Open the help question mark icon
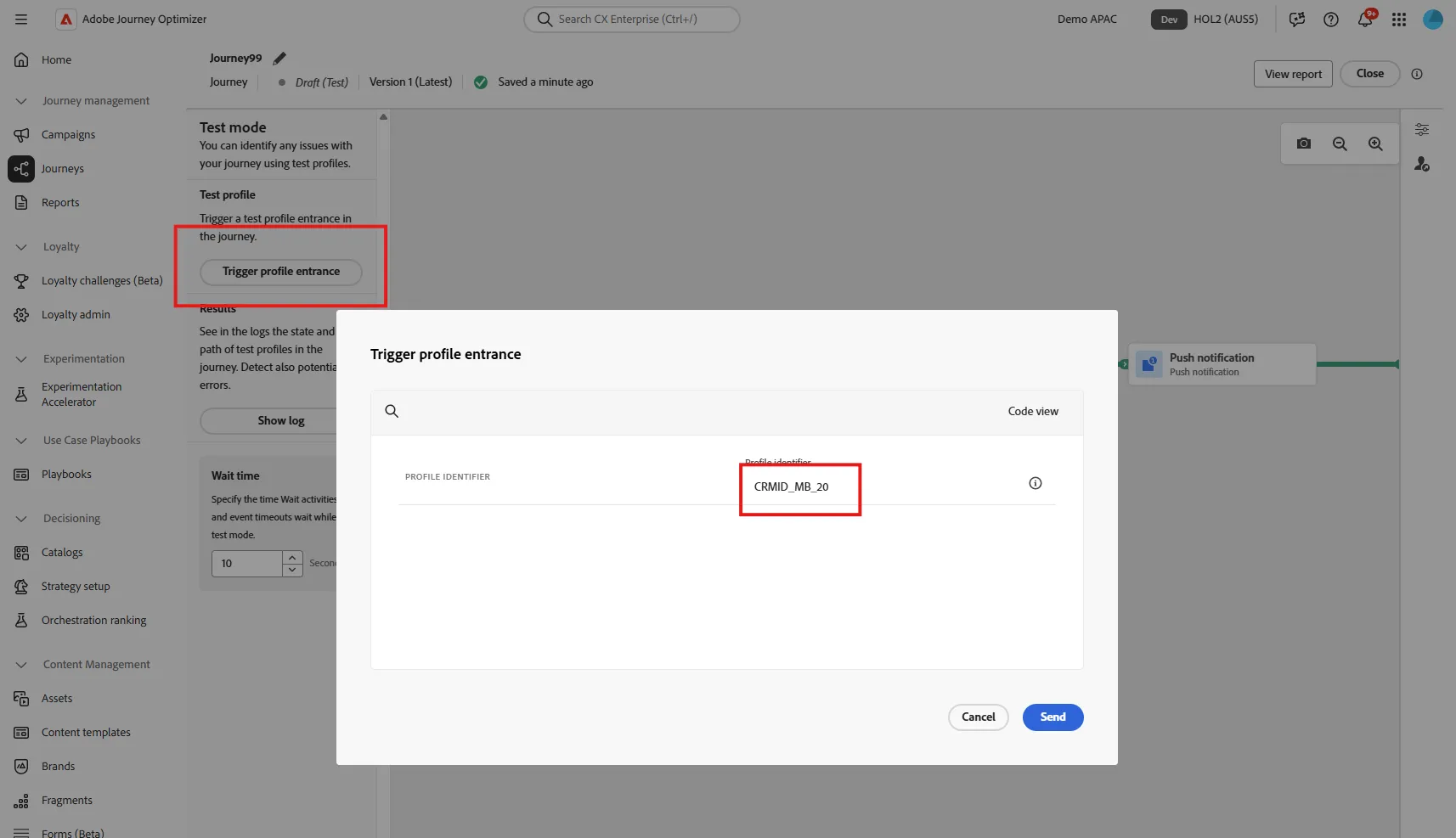The height and width of the screenshot is (838, 1456). click(x=1331, y=19)
